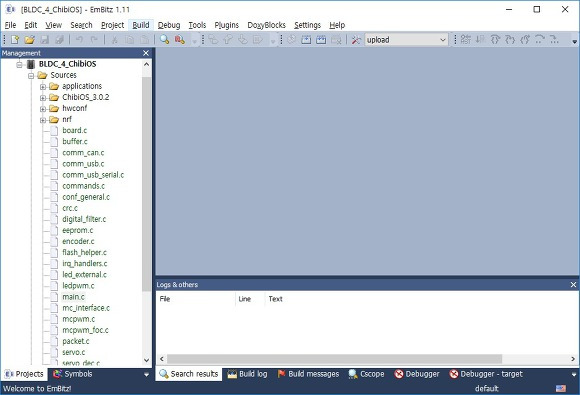Open the File menu

10,25
